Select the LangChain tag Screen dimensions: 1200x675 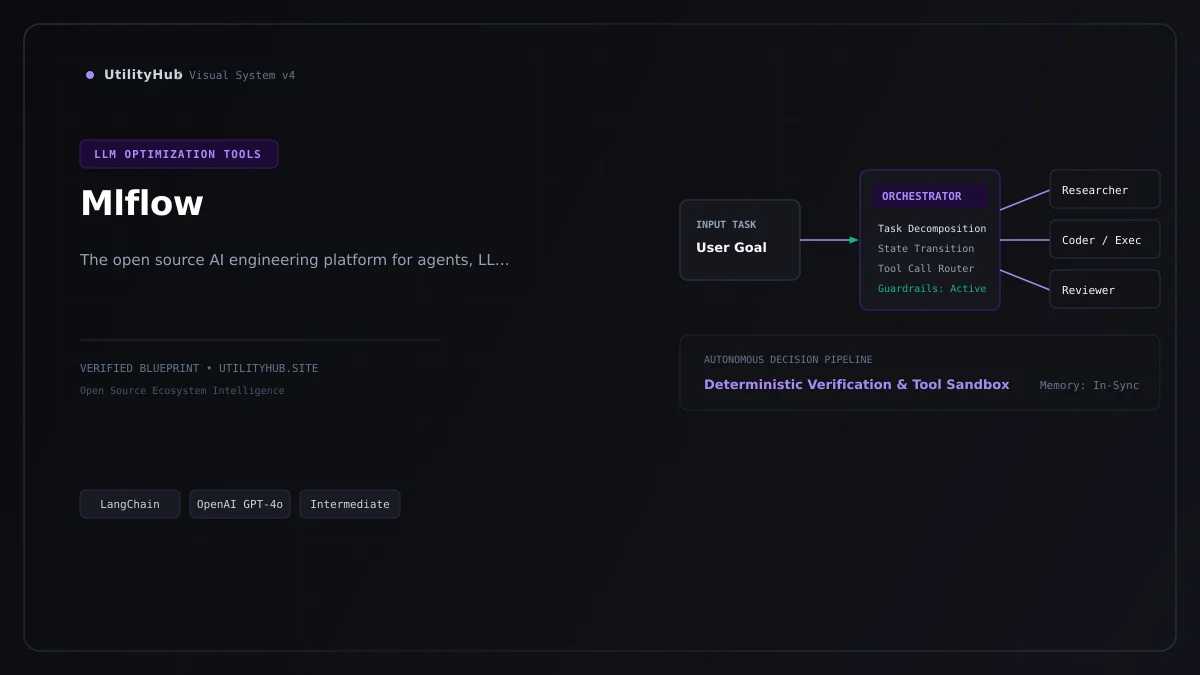130,504
